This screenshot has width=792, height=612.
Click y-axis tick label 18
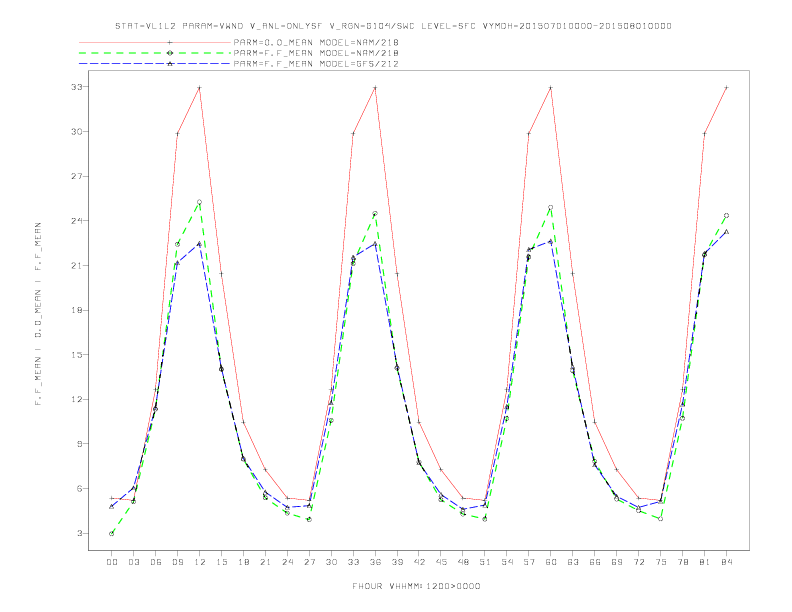click(76, 310)
